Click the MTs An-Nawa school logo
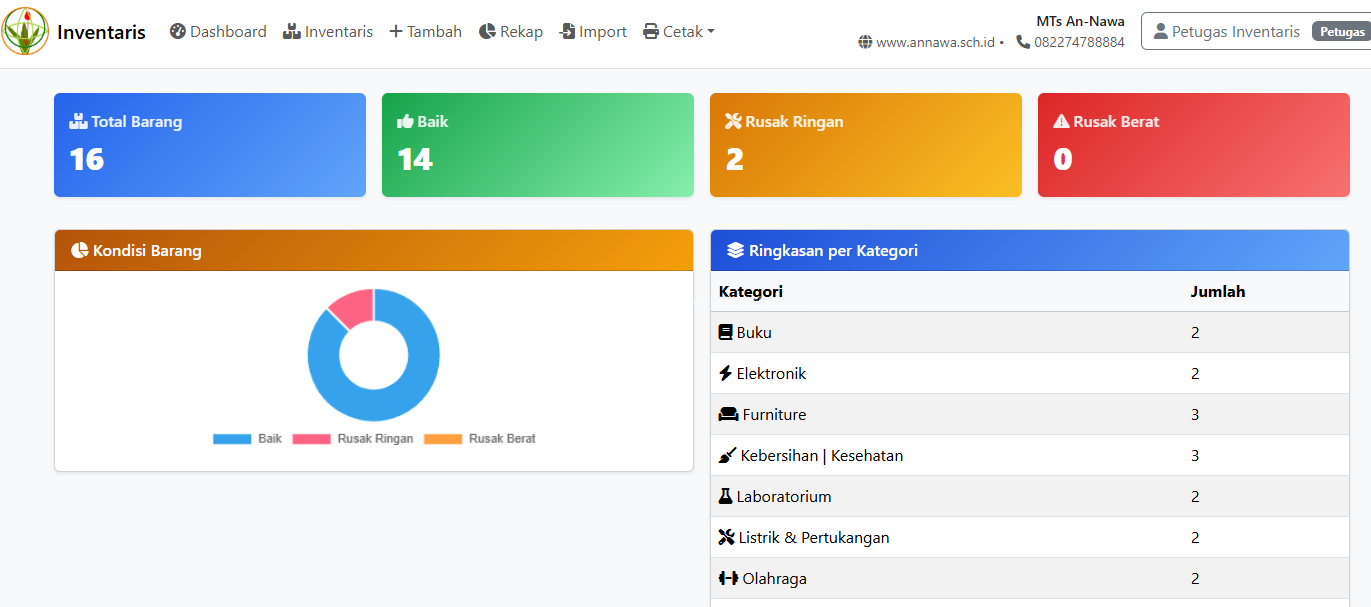 (25, 31)
